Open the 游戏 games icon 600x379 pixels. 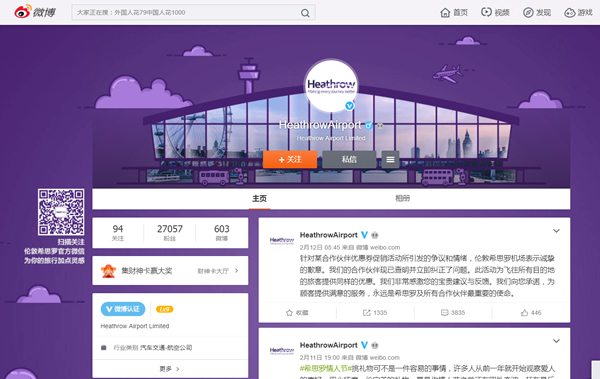coord(569,13)
